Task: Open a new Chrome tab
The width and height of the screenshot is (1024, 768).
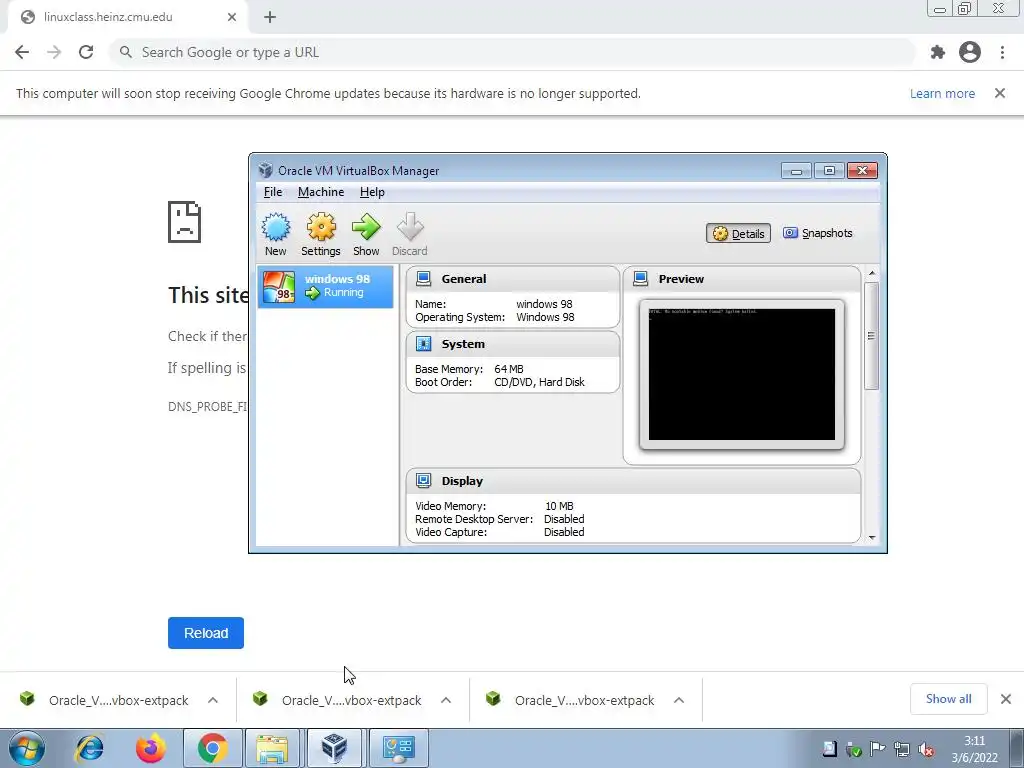Action: [x=270, y=18]
